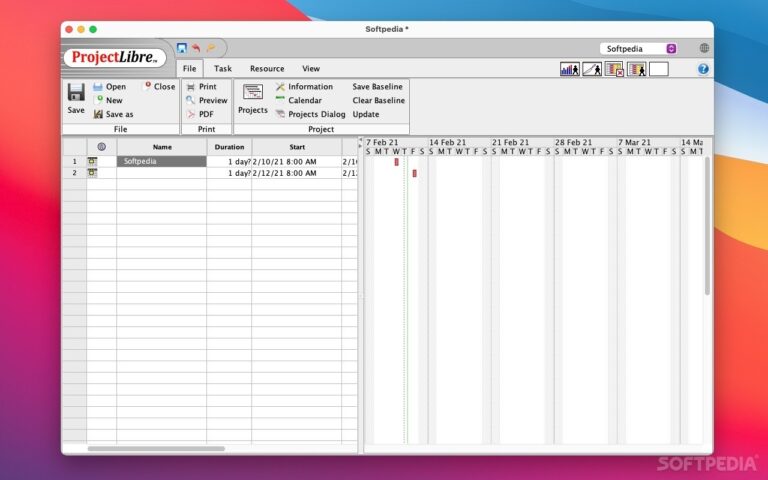Click the large Save floppy disk icon

pos(76,92)
